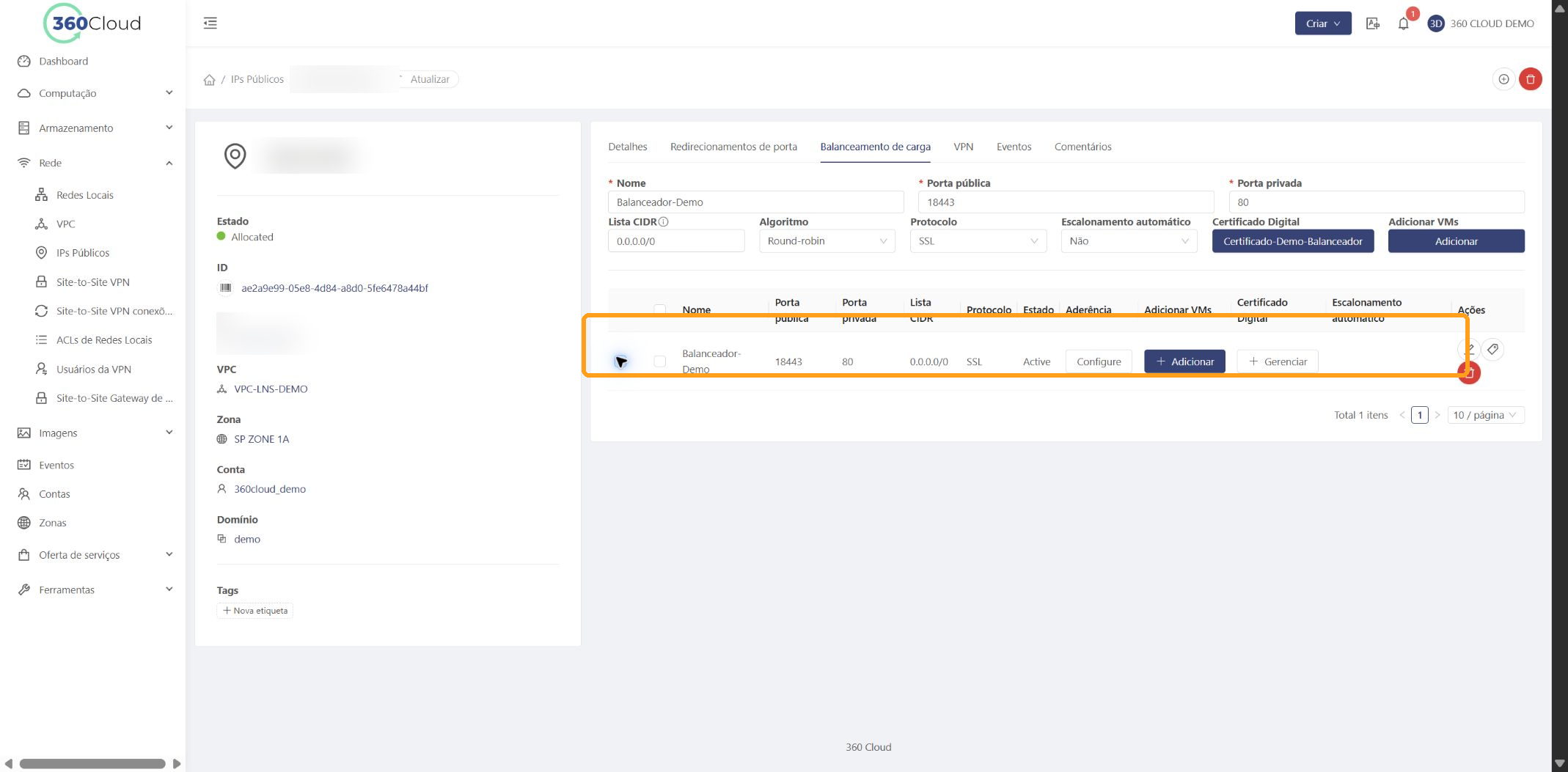Open the 360 CLOUD DEMO user avatar
Viewport: 1568px width, 772px height.
tap(1436, 23)
